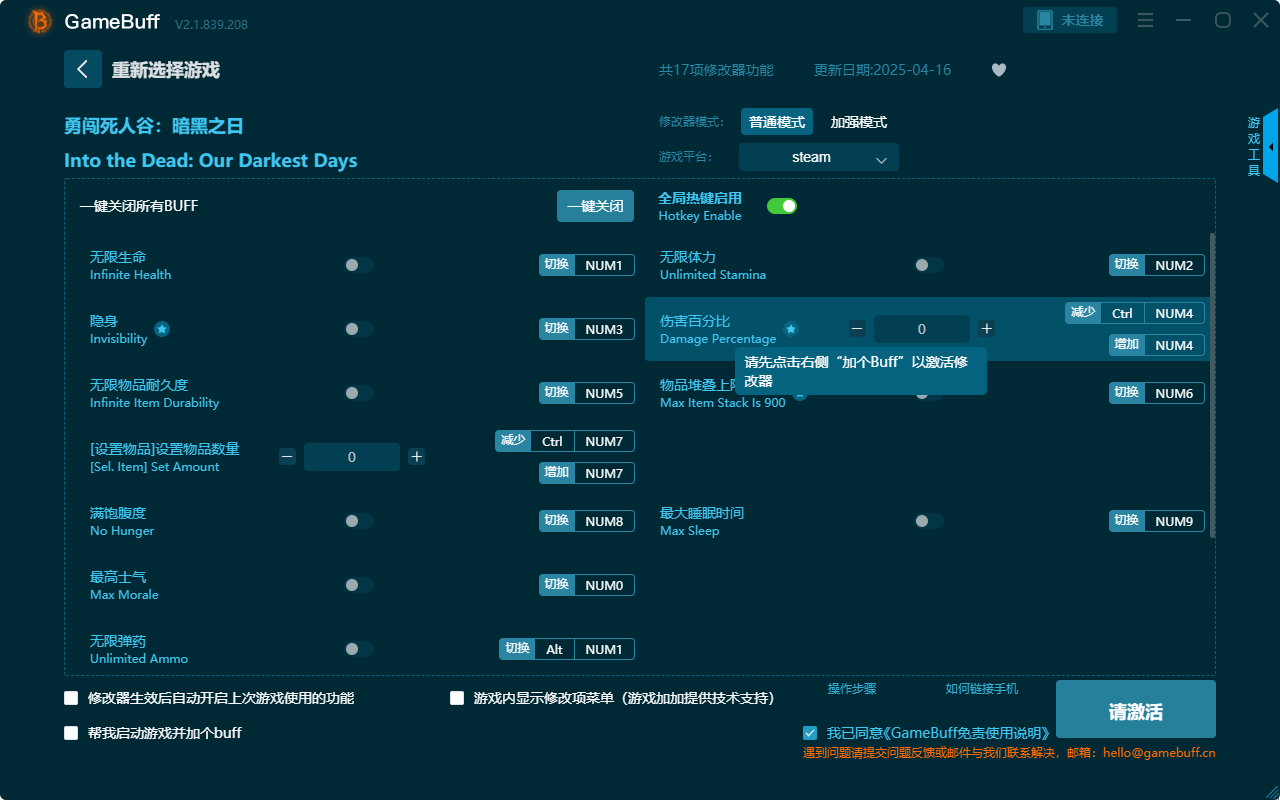Screen dimensions: 1280x800
Task: Open the steam game platform dropdown
Action: click(x=818, y=157)
